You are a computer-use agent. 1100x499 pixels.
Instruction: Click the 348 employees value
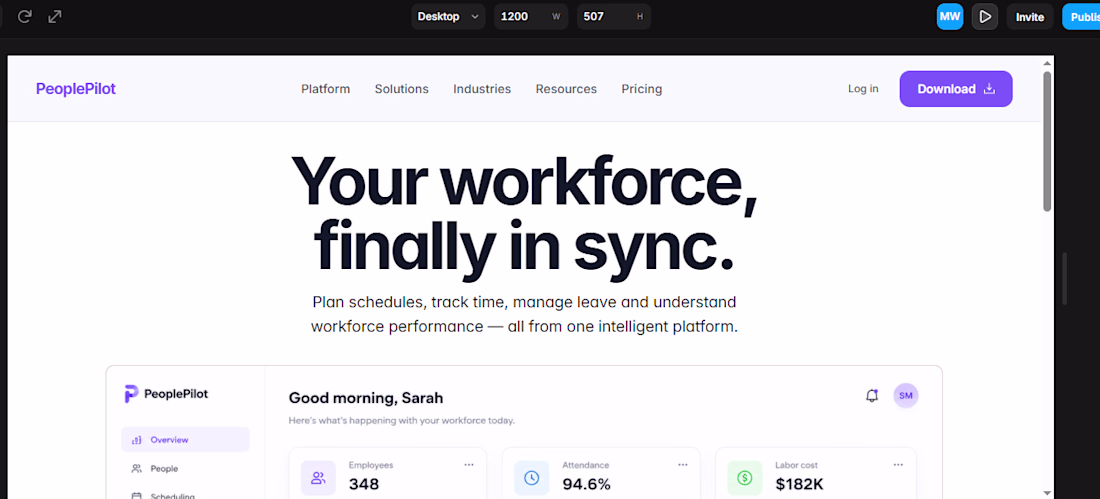point(364,484)
